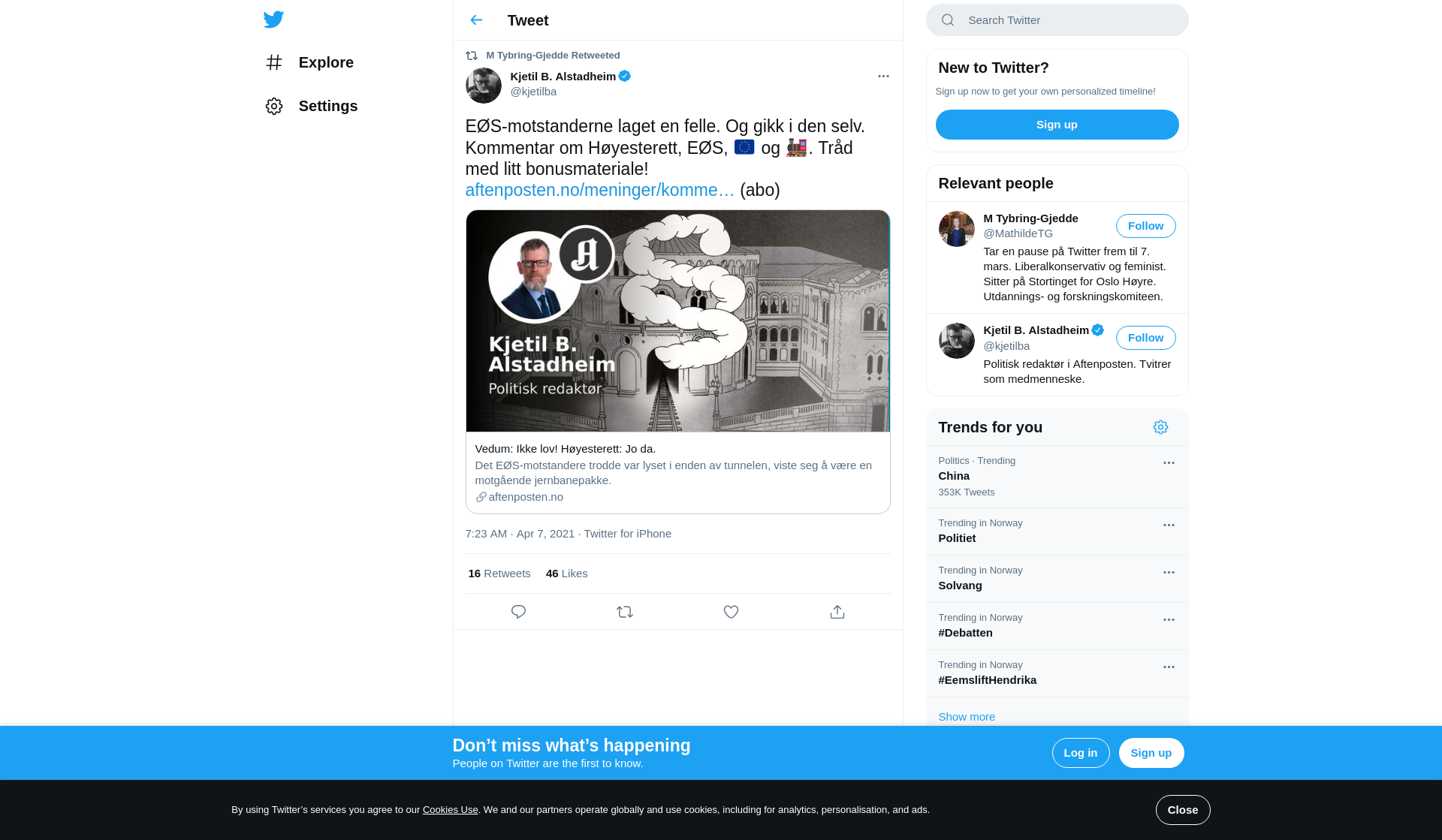
Task: Click the tweet timestamp '7:23 AM · Apr 7, 2021'
Action: click(520, 534)
